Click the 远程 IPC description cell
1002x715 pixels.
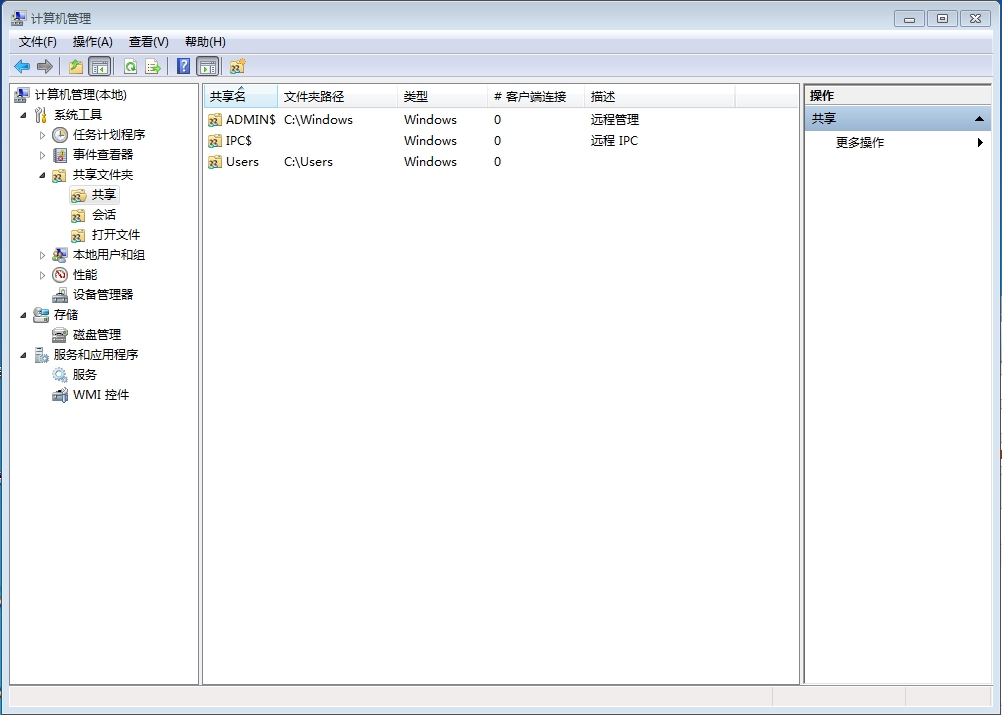tap(614, 141)
